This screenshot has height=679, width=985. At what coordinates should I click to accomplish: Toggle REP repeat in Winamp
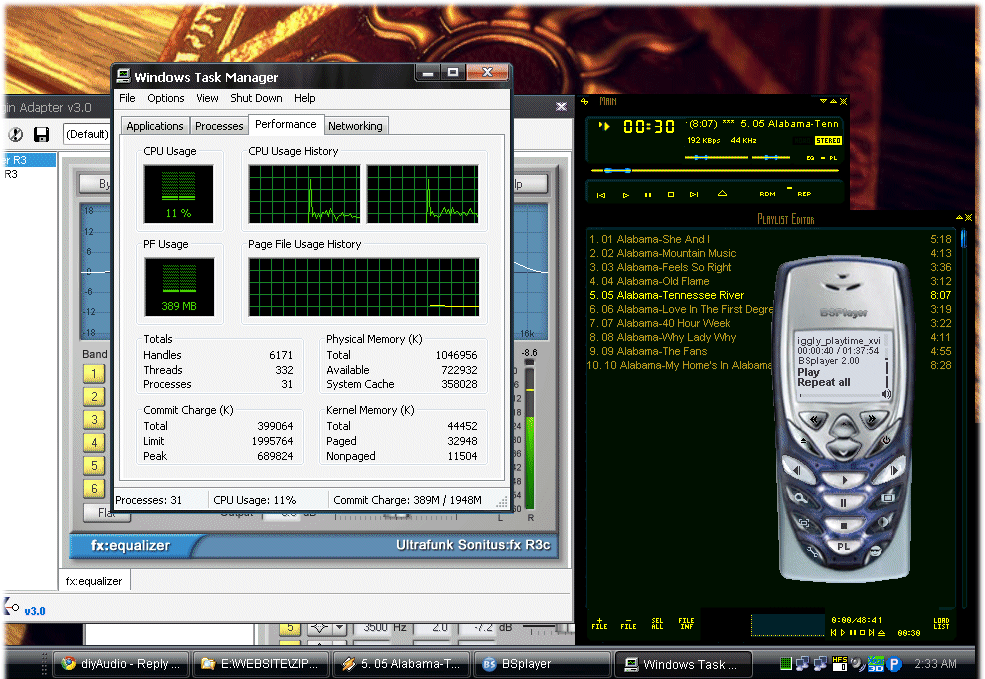click(x=804, y=194)
